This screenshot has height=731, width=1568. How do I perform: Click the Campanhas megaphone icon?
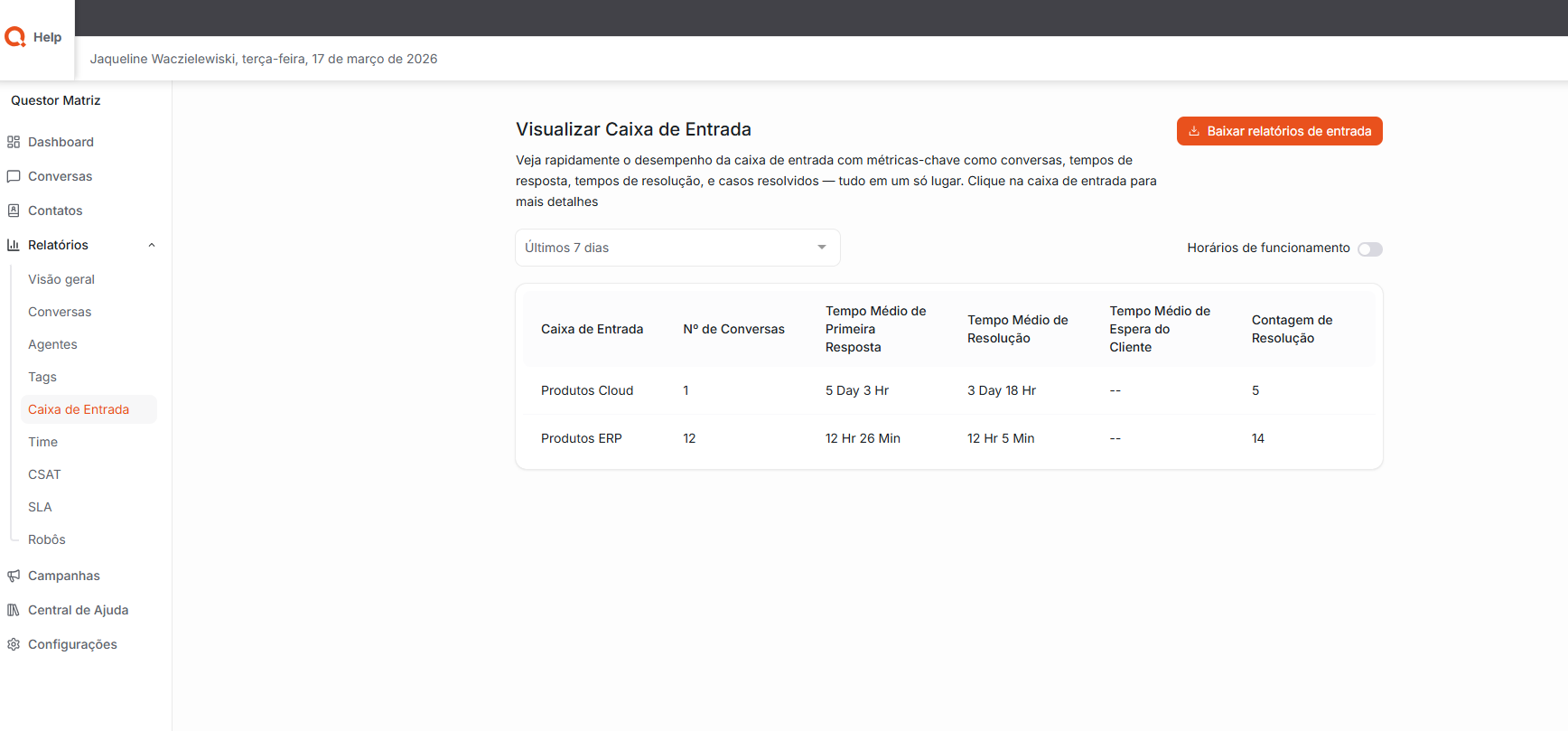tap(14, 576)
